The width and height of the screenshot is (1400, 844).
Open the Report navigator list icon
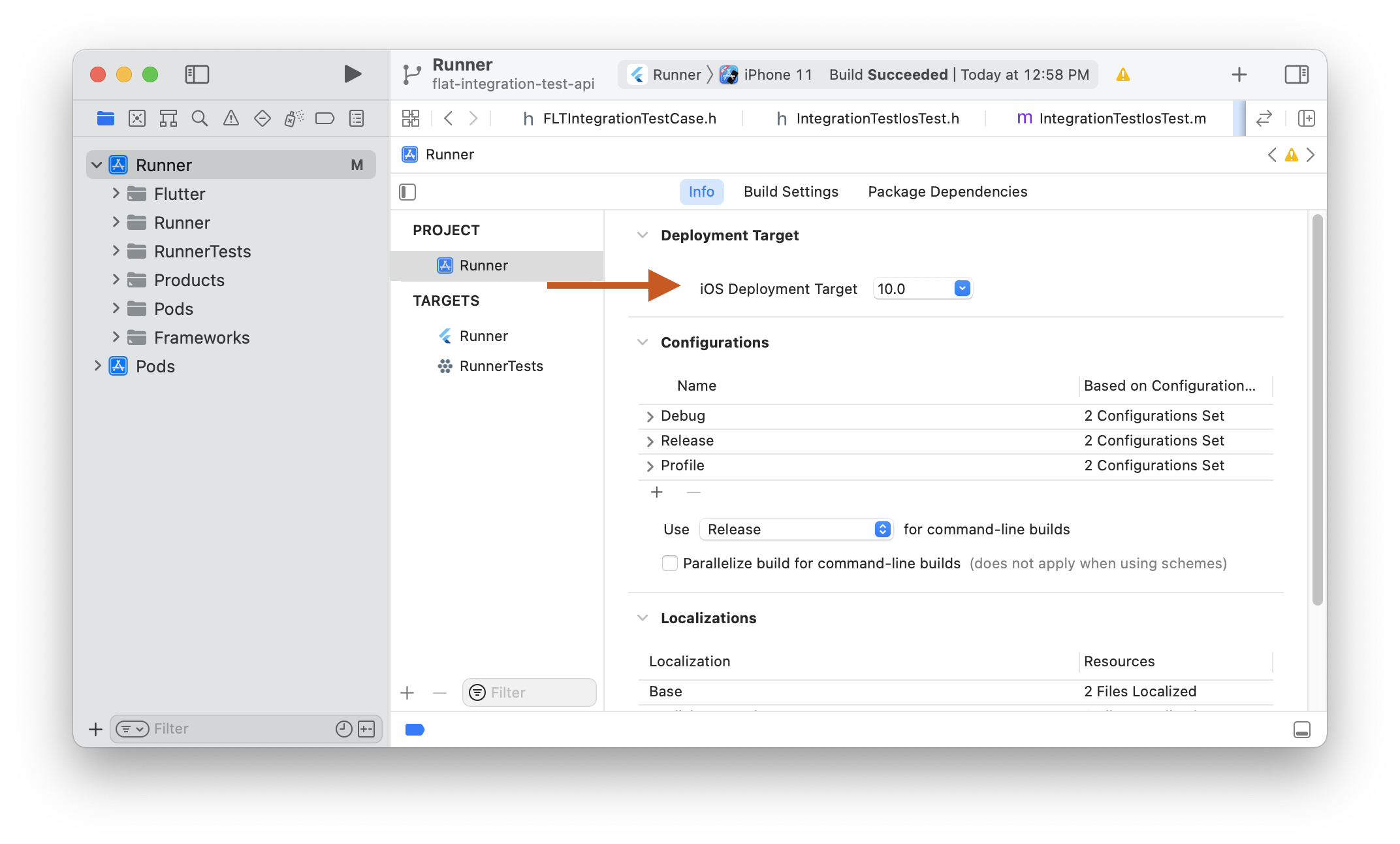356,118
